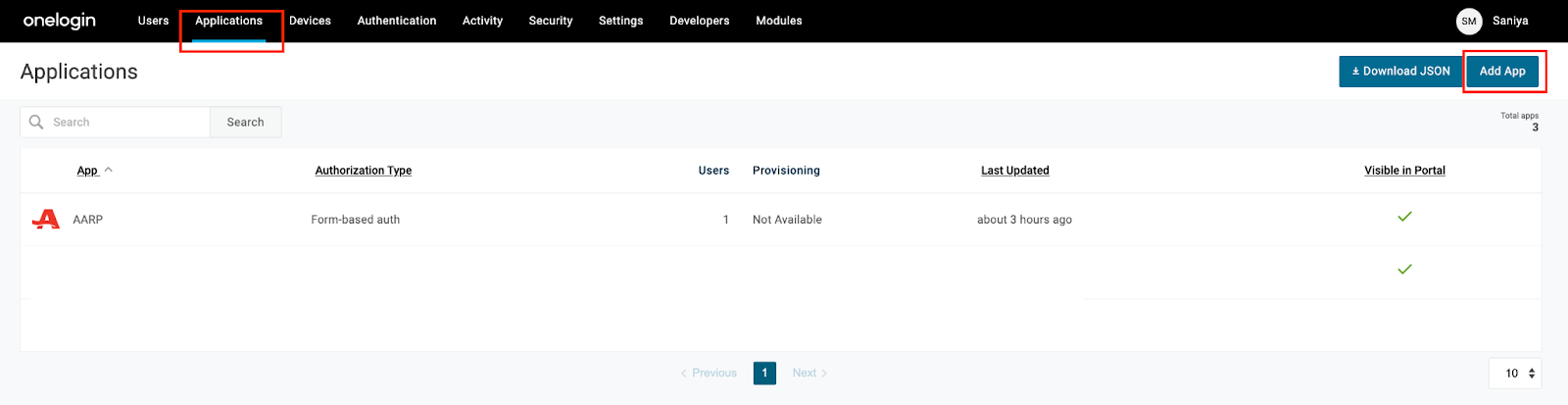The image size is (1568, 405).
Task: Sort by Visible in Portal column
Action: (x=1404, y=171)
